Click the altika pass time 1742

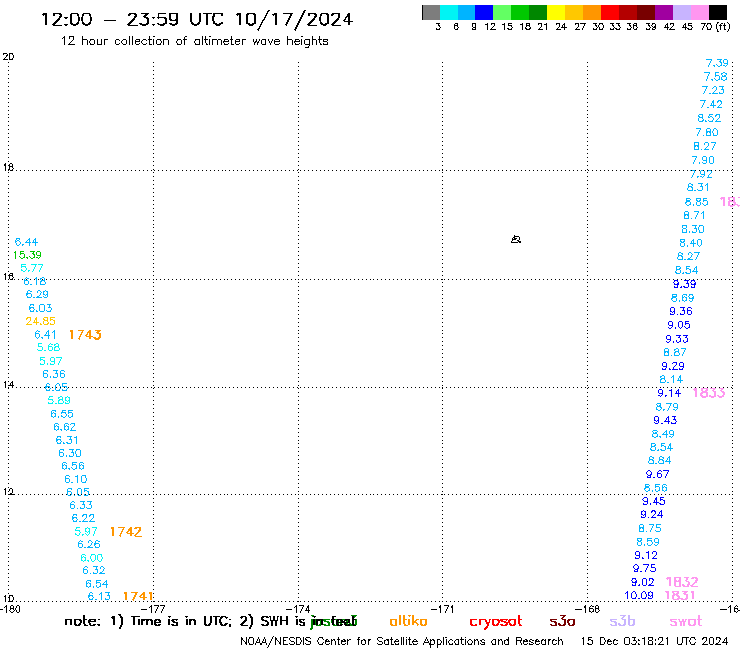coord(126,532)
